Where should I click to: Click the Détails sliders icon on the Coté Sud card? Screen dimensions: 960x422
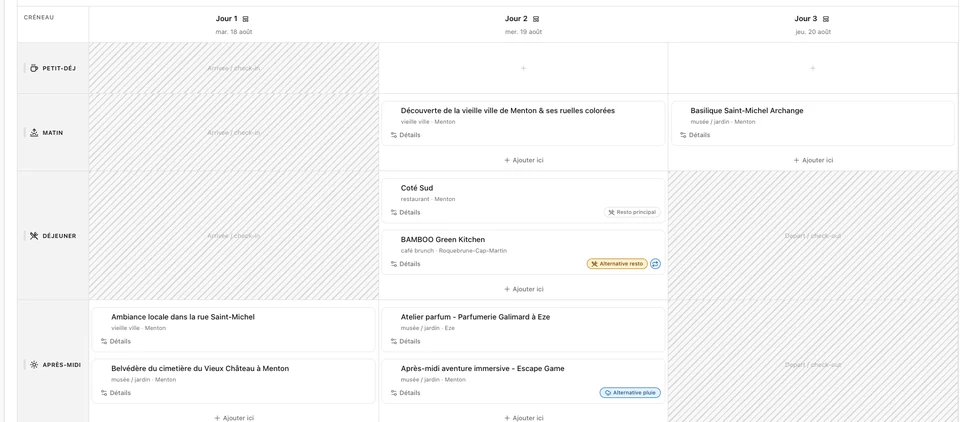click(394, 213)
